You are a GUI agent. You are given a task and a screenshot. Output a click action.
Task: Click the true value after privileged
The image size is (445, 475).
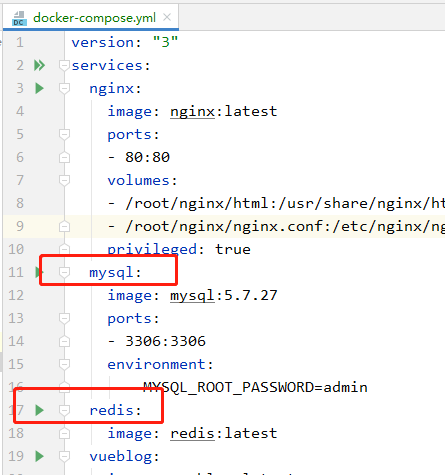coord(233,249)
